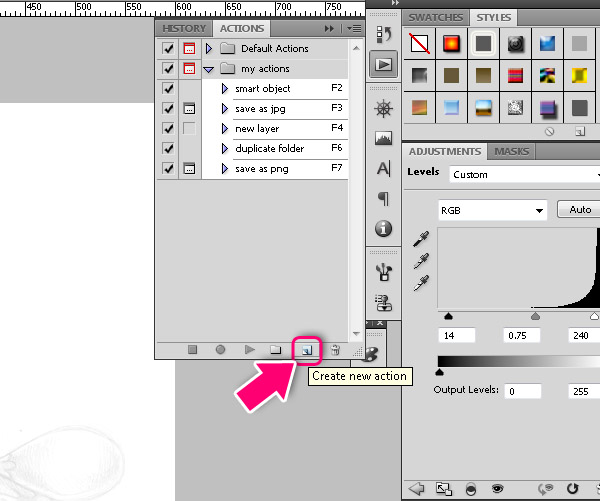
Task: Switch to the Masks tab
Action: tap(512, 152)
